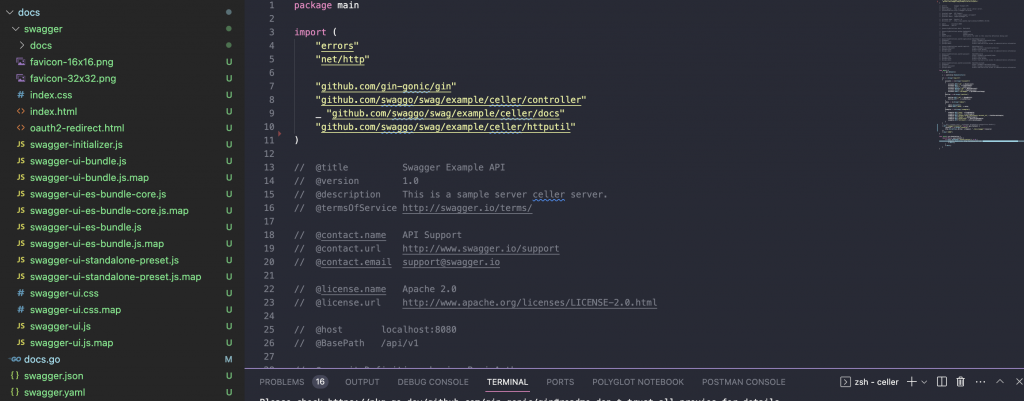Expand the nested docs folder under swagger
Screen dimensions: 1024x401
click(22, 46)
